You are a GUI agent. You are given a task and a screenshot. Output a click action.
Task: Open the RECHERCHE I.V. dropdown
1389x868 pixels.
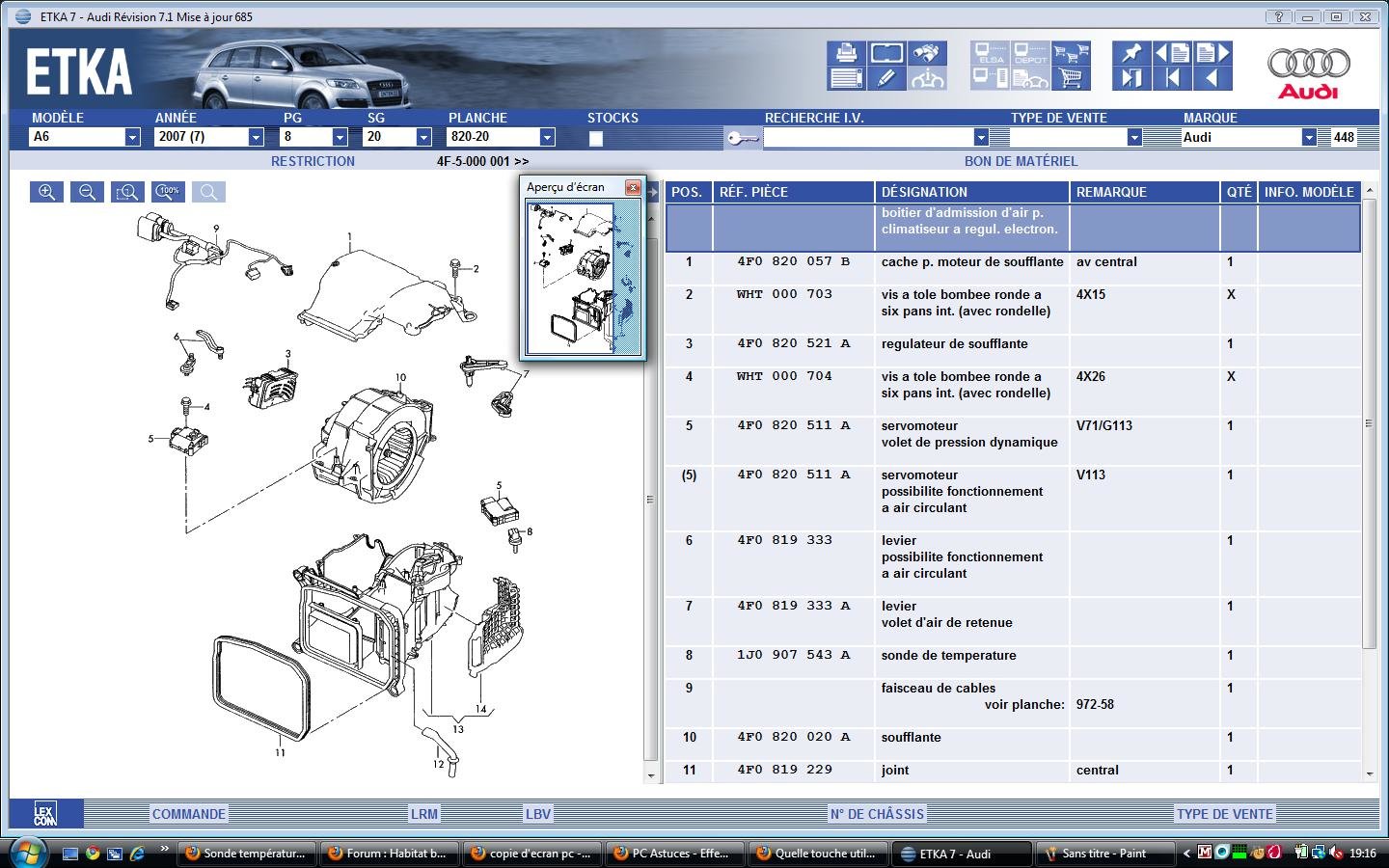(x=981, y=137)
